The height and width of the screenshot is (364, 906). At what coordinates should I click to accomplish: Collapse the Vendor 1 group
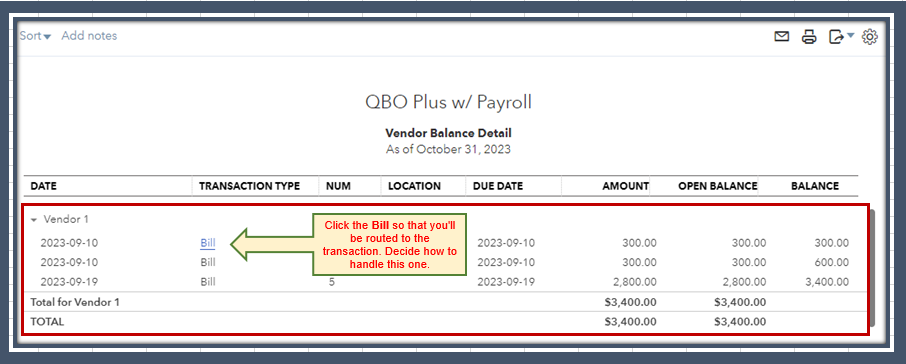(x=34, y=220)
